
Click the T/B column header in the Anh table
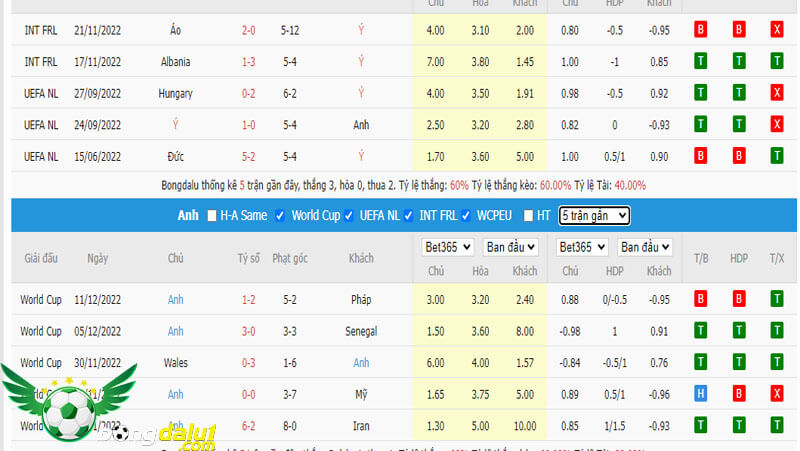[x=701, y=258]
